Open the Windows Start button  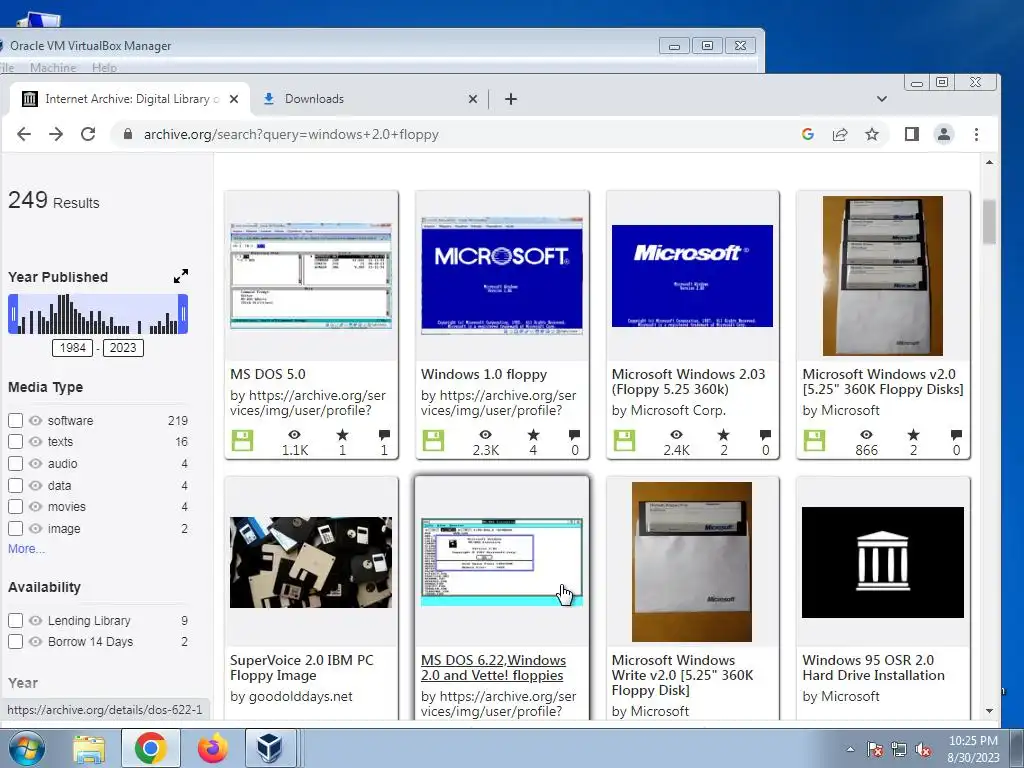[26, 748]
